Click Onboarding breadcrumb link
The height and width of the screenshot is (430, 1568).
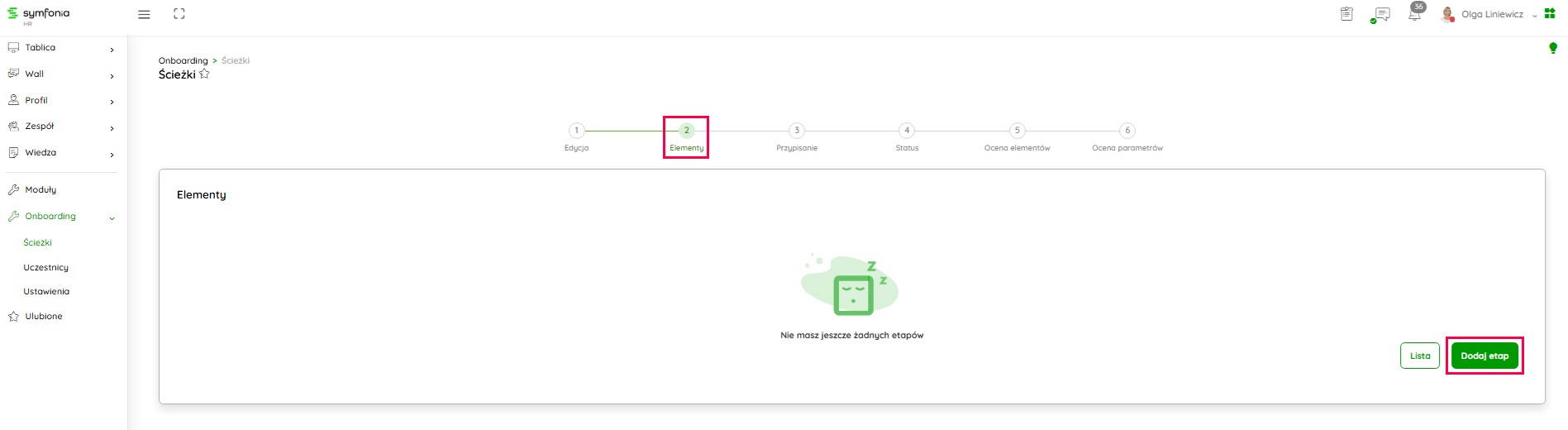tap(183, 60)
